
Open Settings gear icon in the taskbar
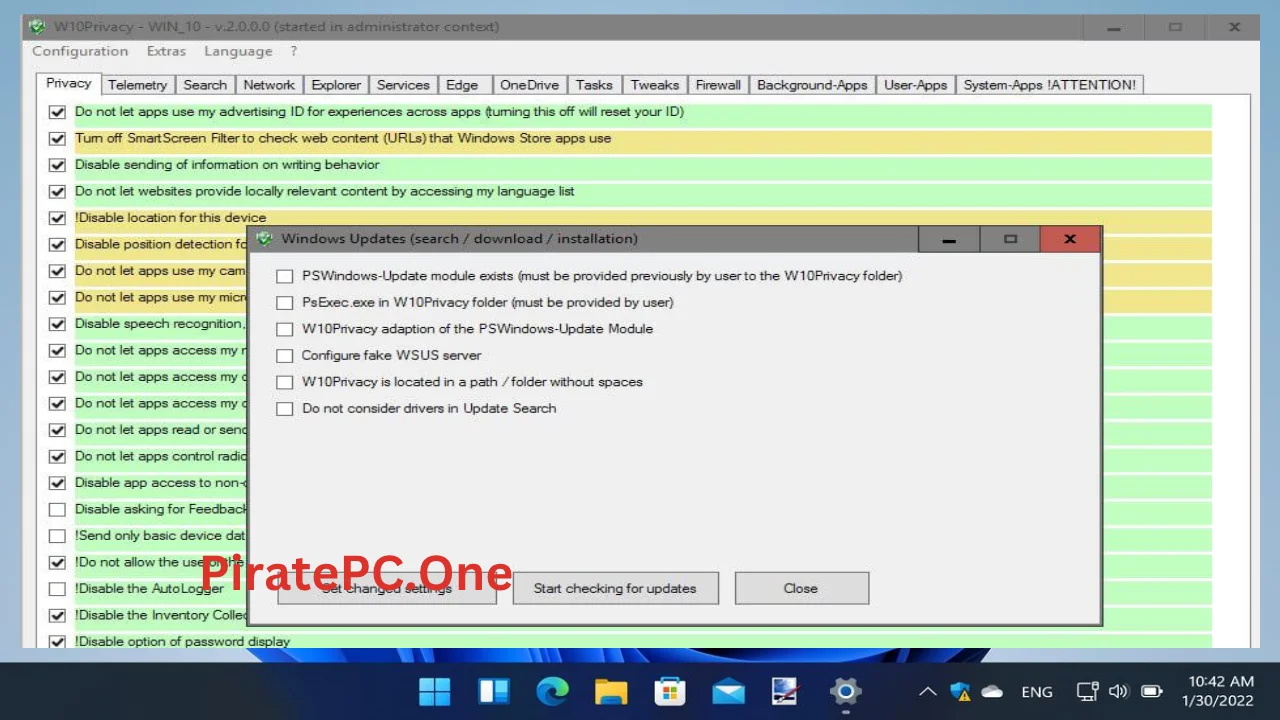846,691
